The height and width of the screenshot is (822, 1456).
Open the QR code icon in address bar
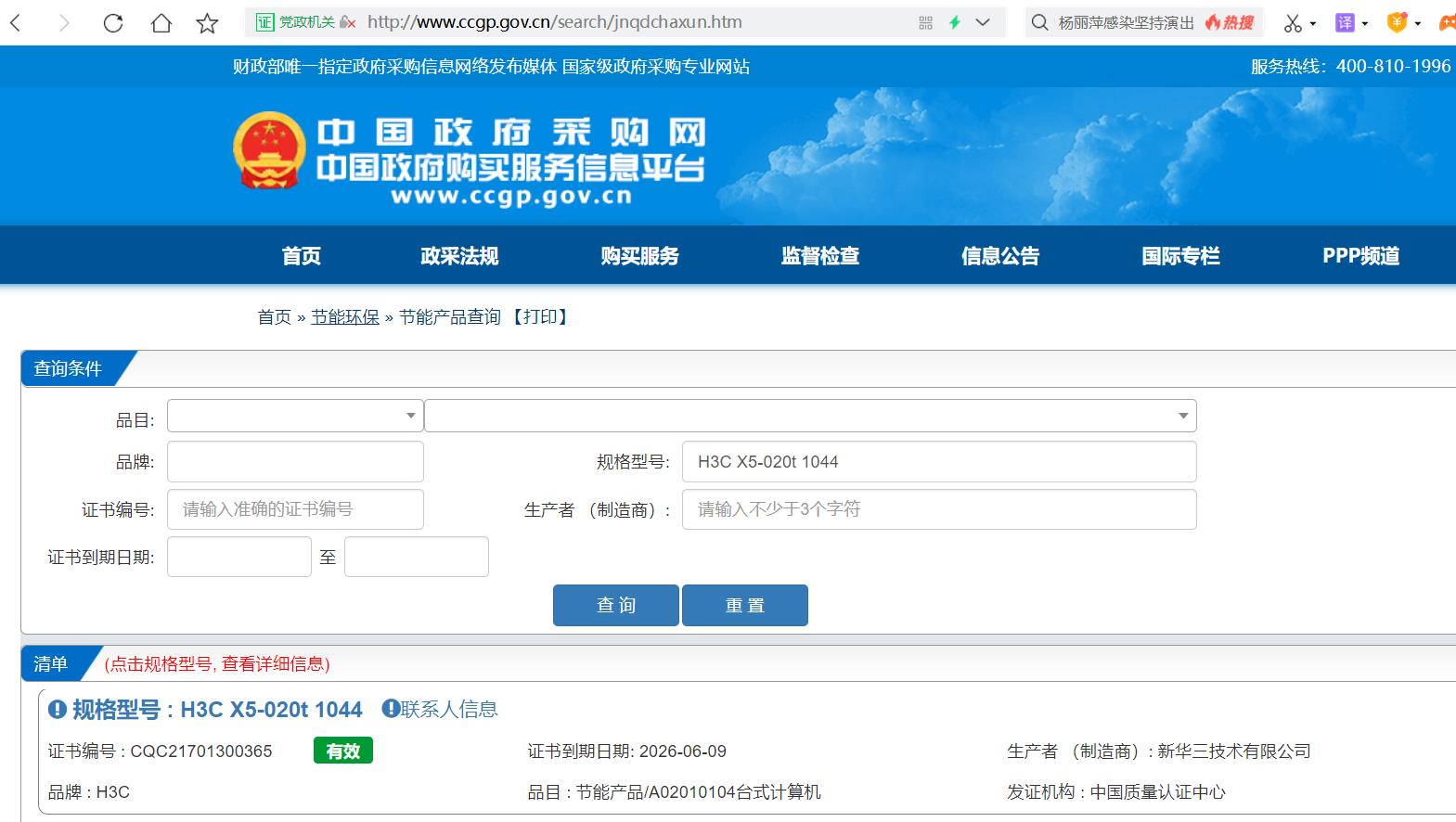[925, 22]
